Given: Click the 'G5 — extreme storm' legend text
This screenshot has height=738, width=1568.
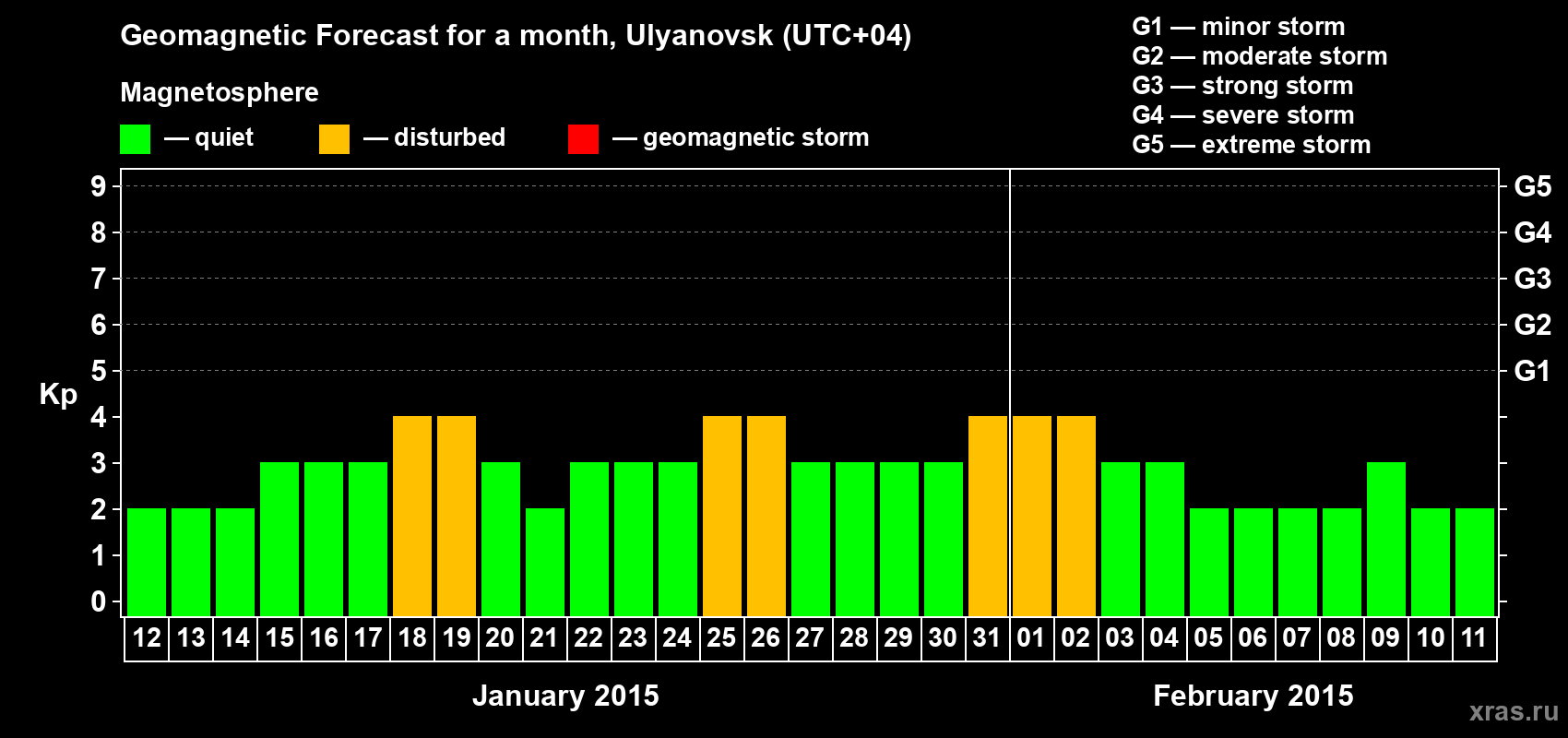Looking at the screenshot, I should [x=1252, y=145].
